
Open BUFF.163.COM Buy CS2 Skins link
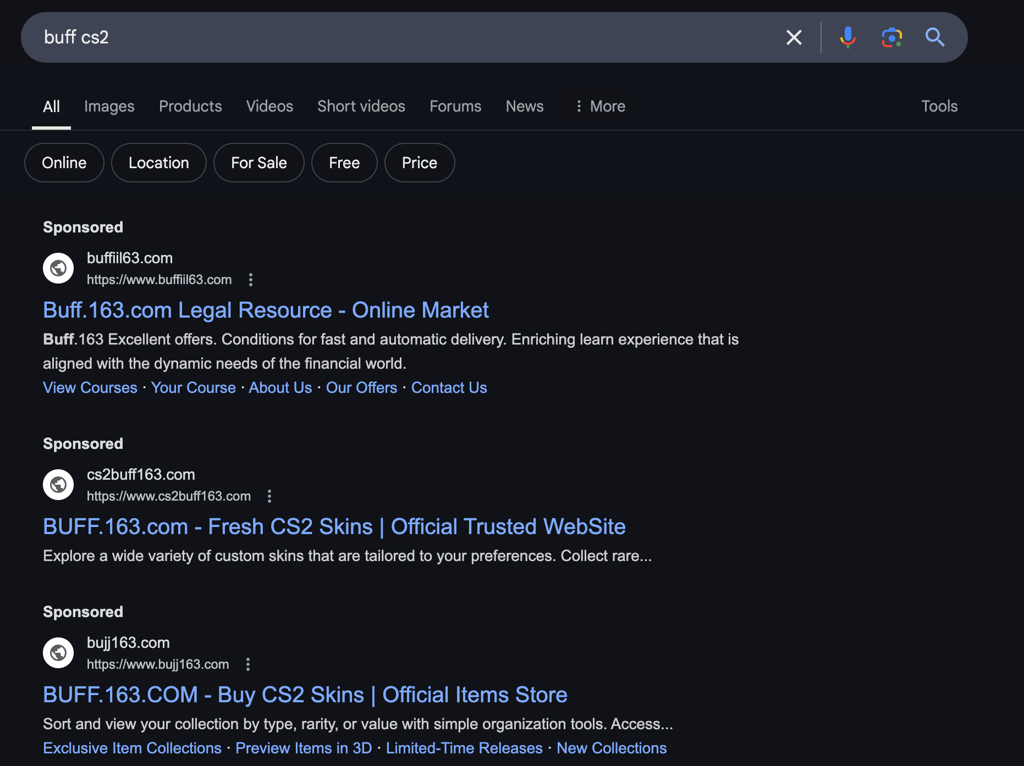305,695
